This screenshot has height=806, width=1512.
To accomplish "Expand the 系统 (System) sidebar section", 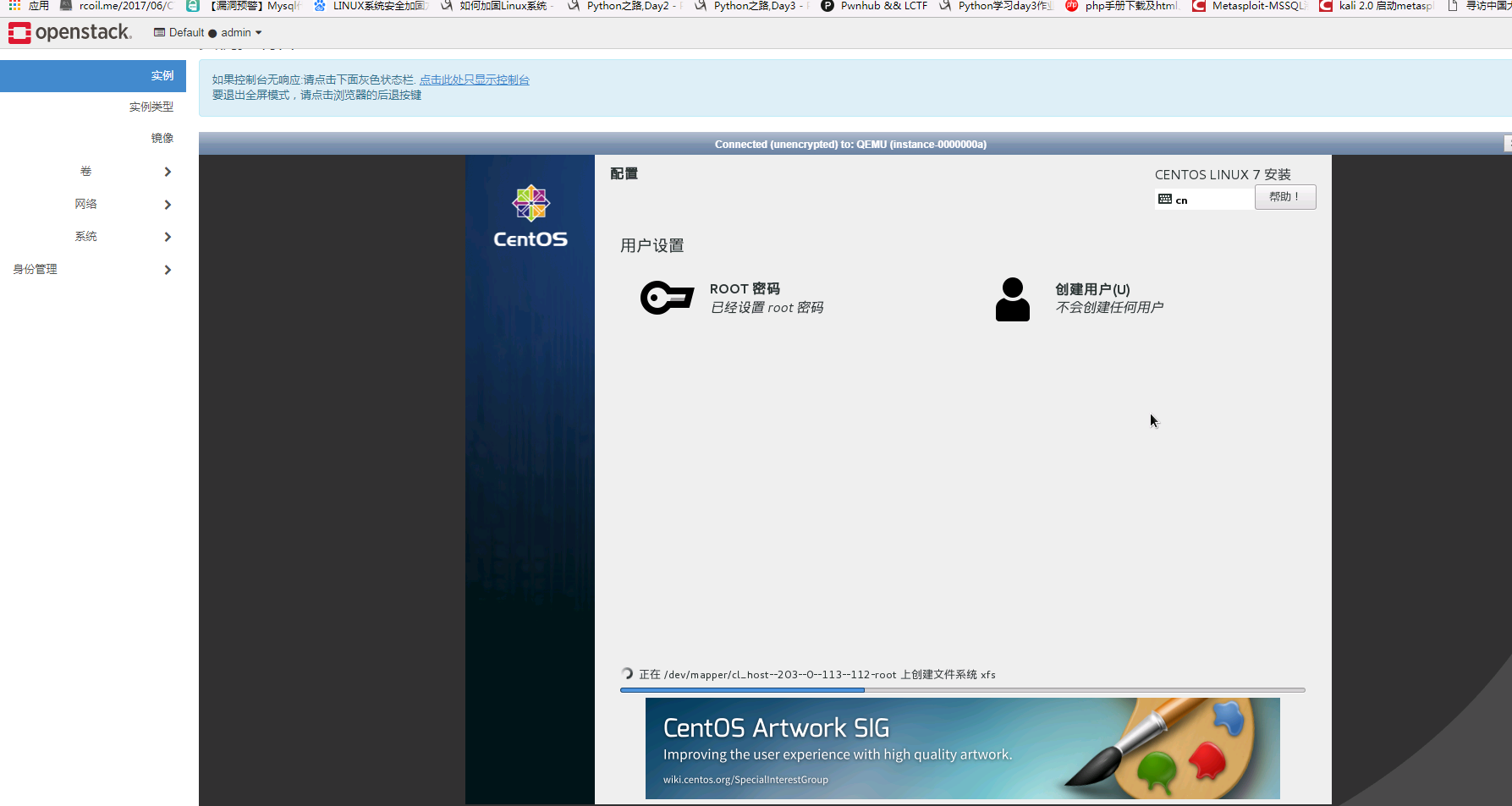I will tap(93, 237).
